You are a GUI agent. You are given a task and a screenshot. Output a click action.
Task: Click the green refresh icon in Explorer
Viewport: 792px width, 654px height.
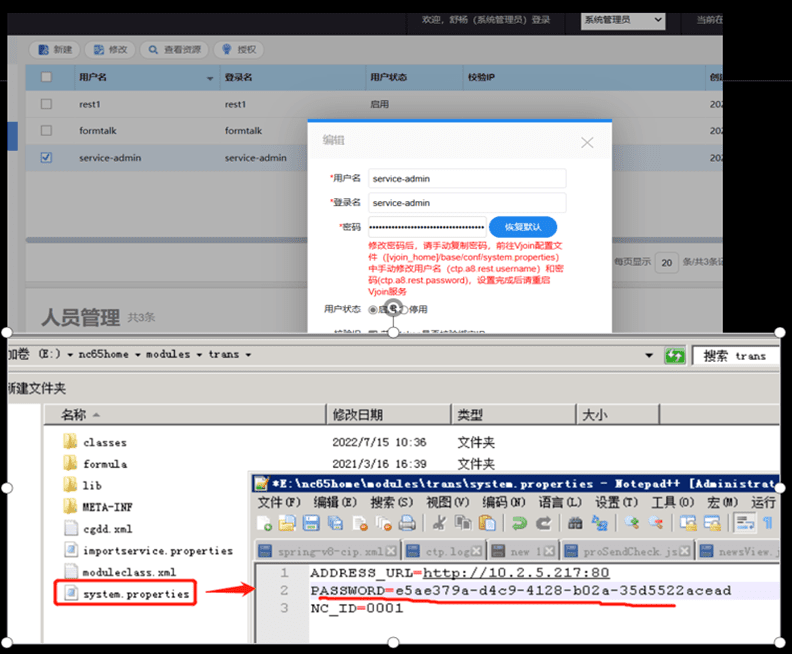674,356
